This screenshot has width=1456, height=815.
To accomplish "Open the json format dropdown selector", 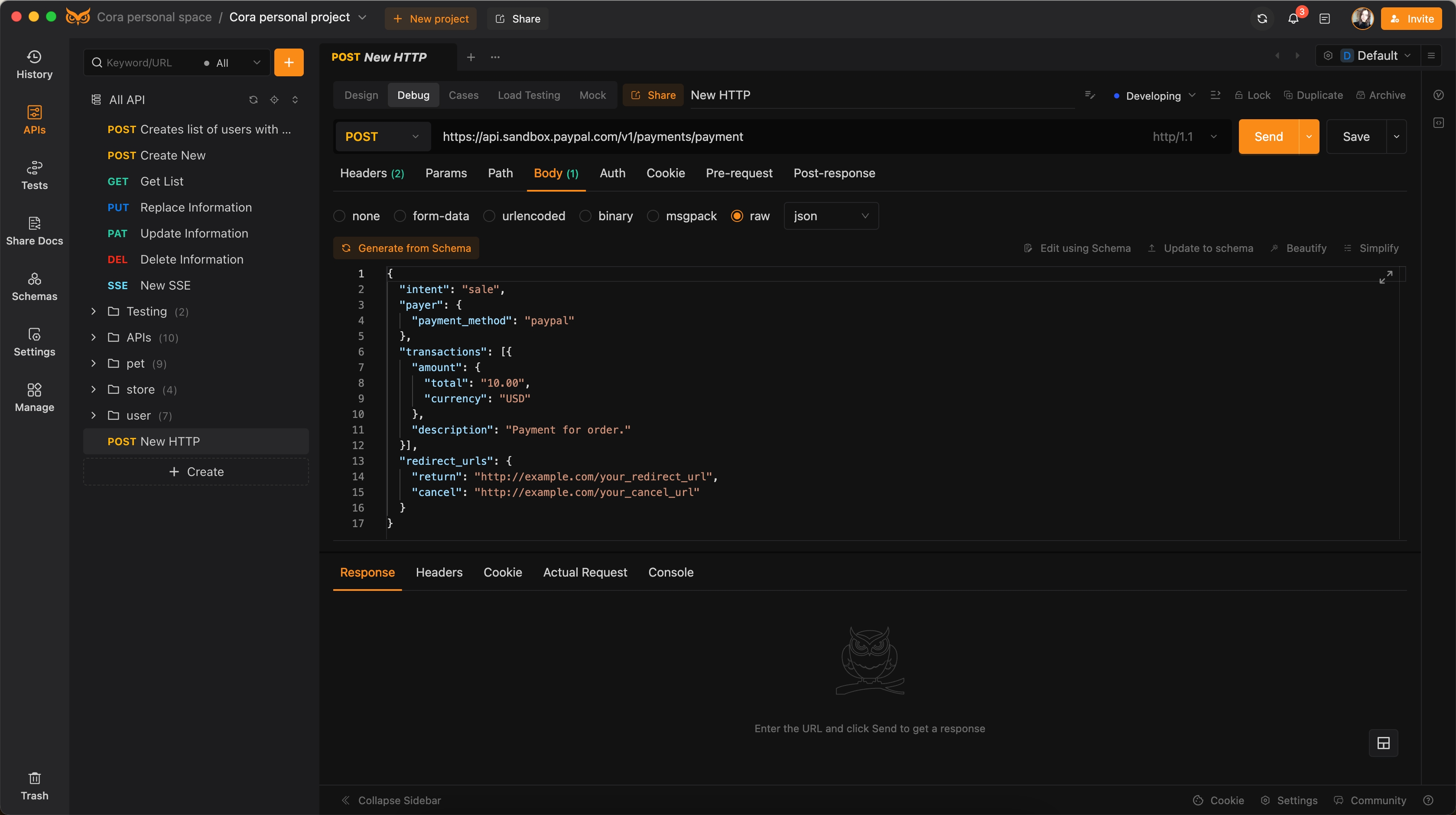I will tap(830, 215).
